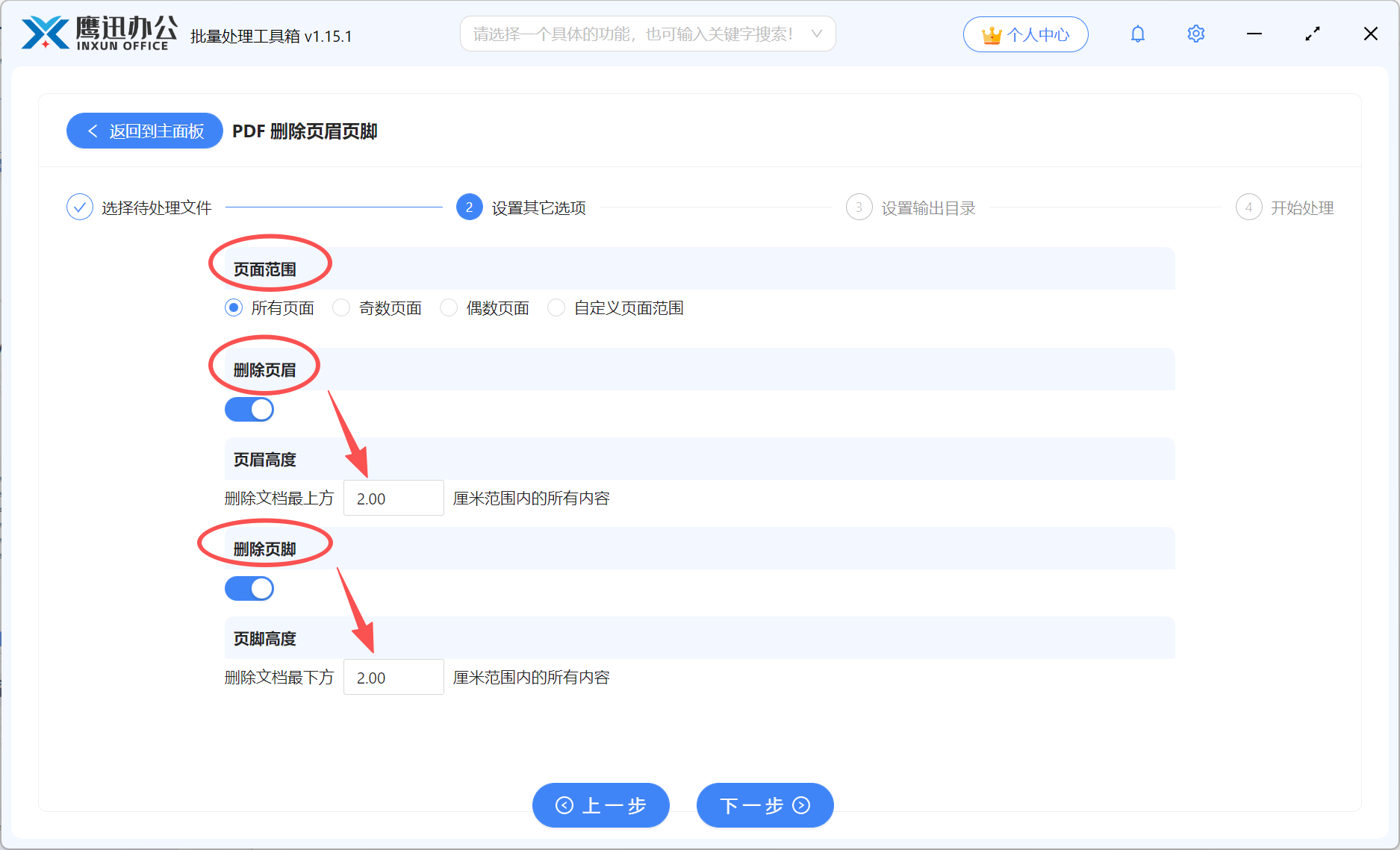This screenshot has height=850, width=1400.
Task: Click the 页脚高度 value input field
Action: (393, 678)
